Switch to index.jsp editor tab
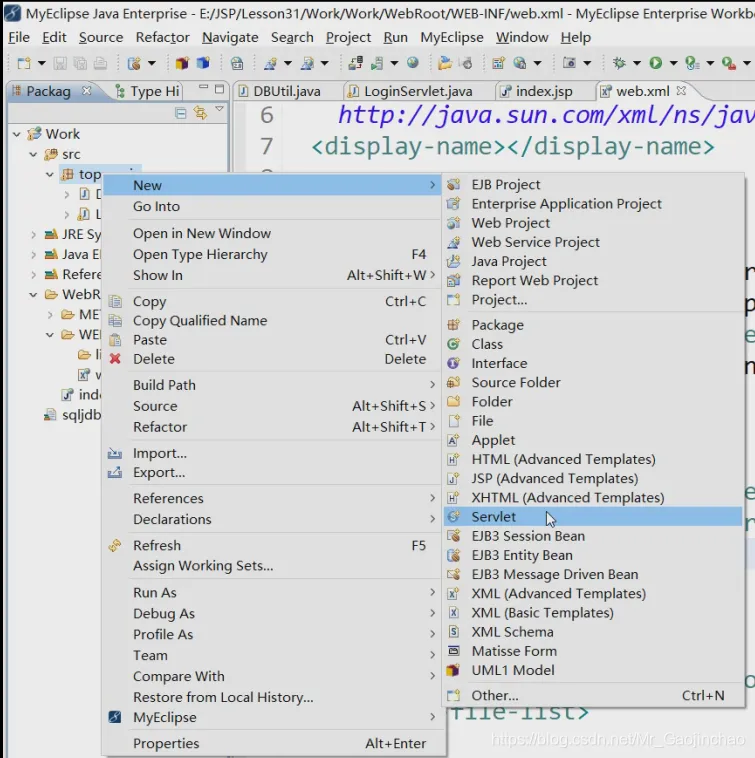Screen dimensions: 755x758 click(537, 91)
